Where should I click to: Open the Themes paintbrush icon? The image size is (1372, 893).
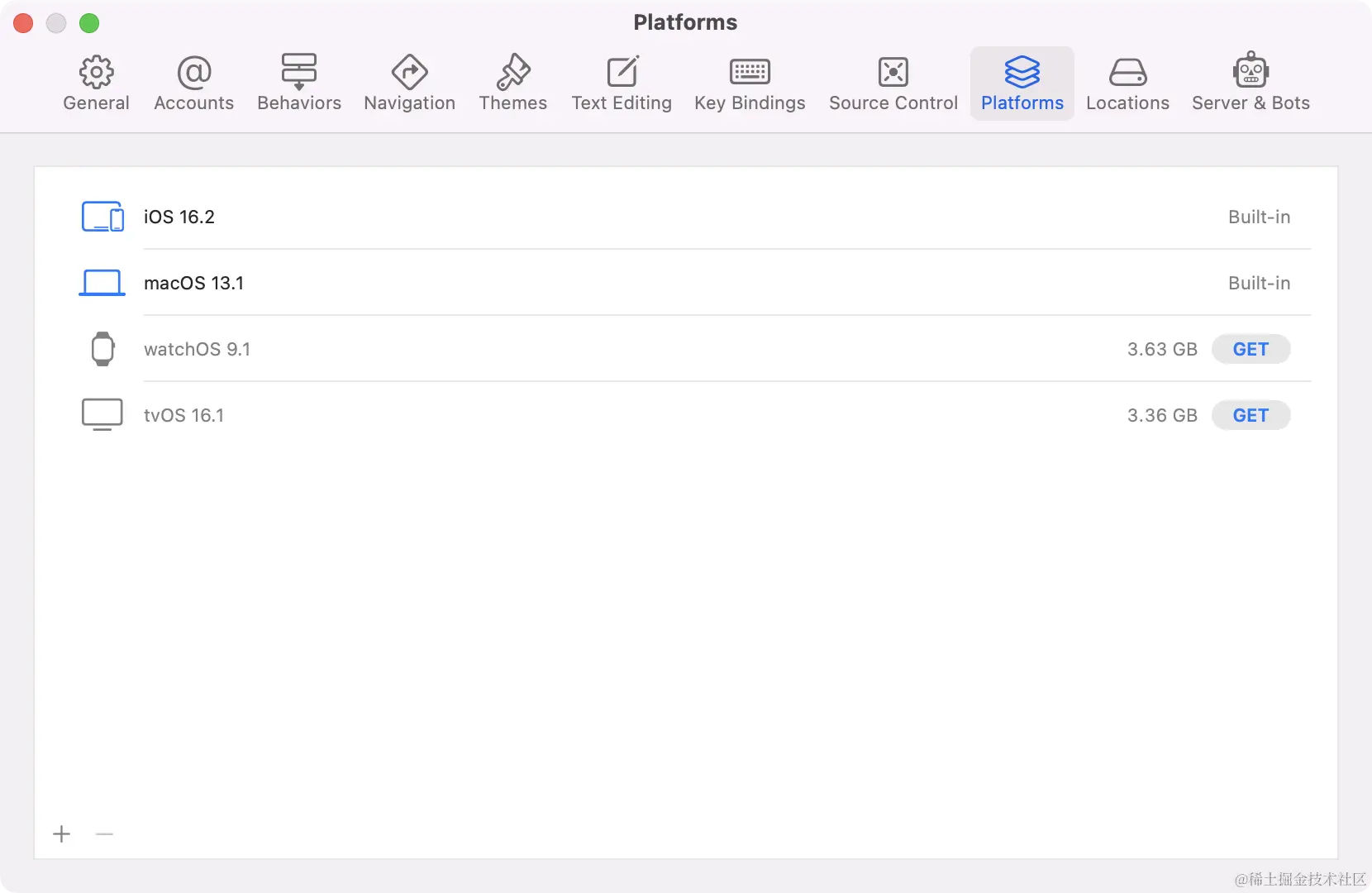coord(513,72)
